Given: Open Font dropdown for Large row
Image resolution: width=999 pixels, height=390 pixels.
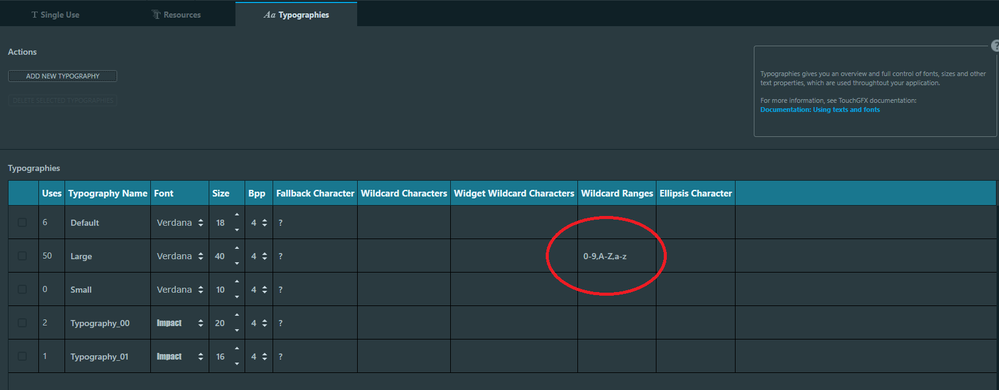Looking at the screenshot, I should (180, 256).
